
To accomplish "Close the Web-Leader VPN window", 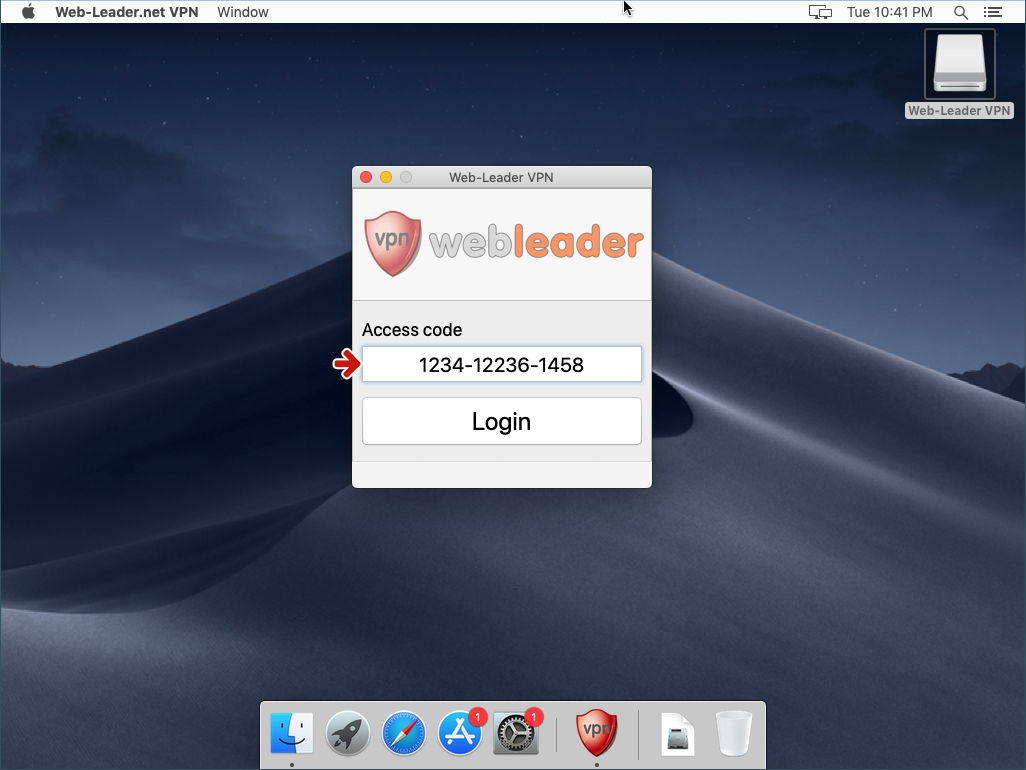I will tap(366, 177).
